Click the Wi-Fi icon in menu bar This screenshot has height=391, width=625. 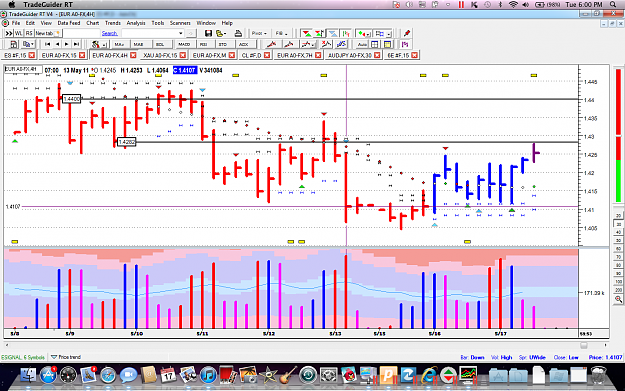513,4
